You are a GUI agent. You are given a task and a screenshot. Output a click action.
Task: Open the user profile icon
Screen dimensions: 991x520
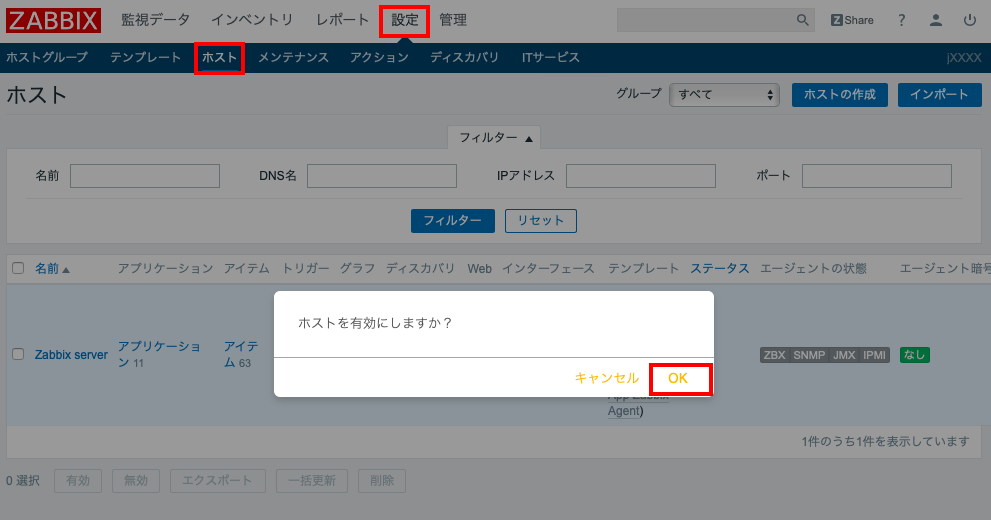pyautogui.click(x=936, y=20)
